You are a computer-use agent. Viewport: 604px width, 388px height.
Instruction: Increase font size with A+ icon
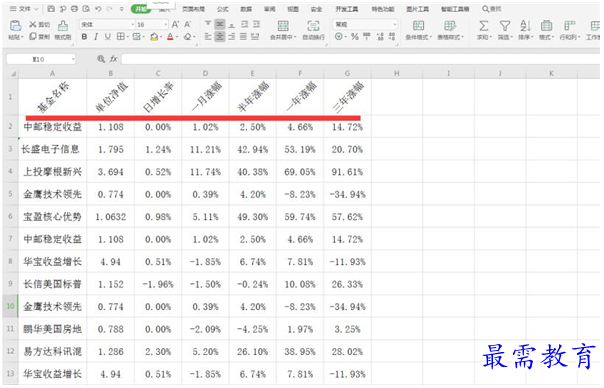[x=175, y=24]
